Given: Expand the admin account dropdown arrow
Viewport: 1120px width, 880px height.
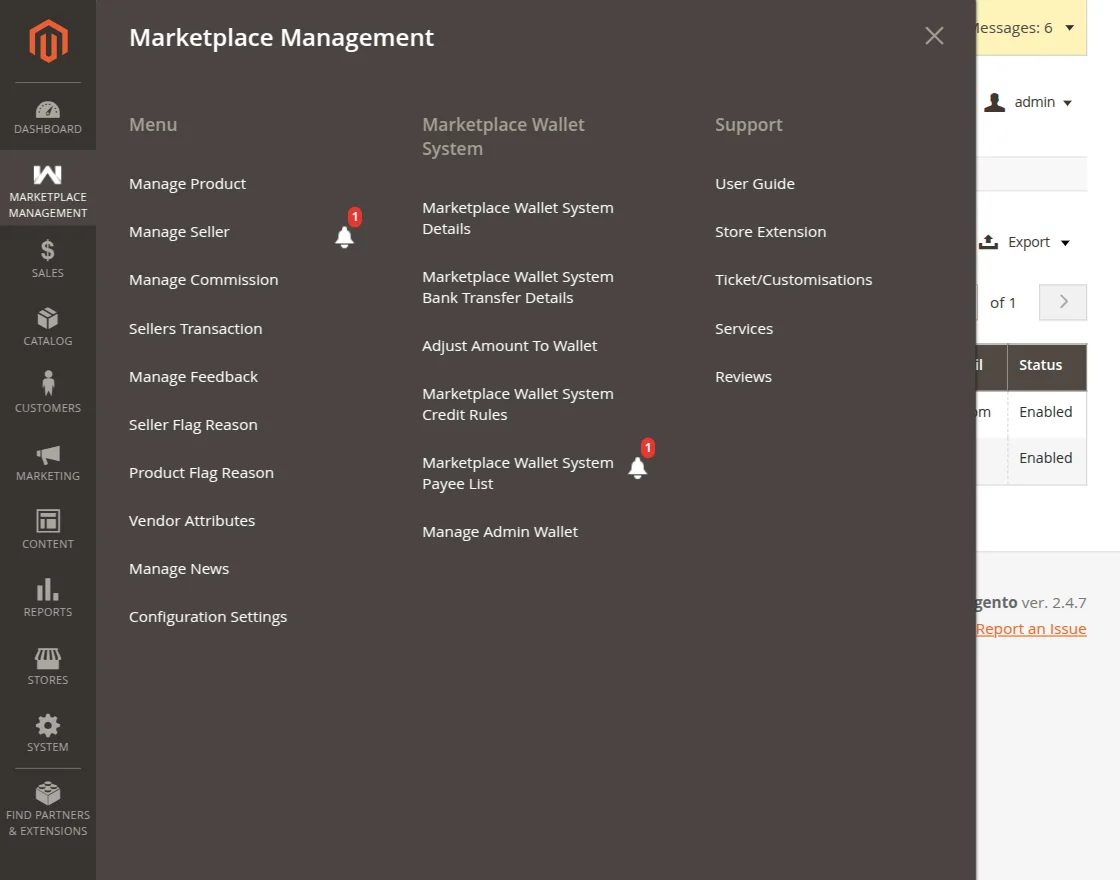Looking at the screenshot, I should tap(1068, 103).
